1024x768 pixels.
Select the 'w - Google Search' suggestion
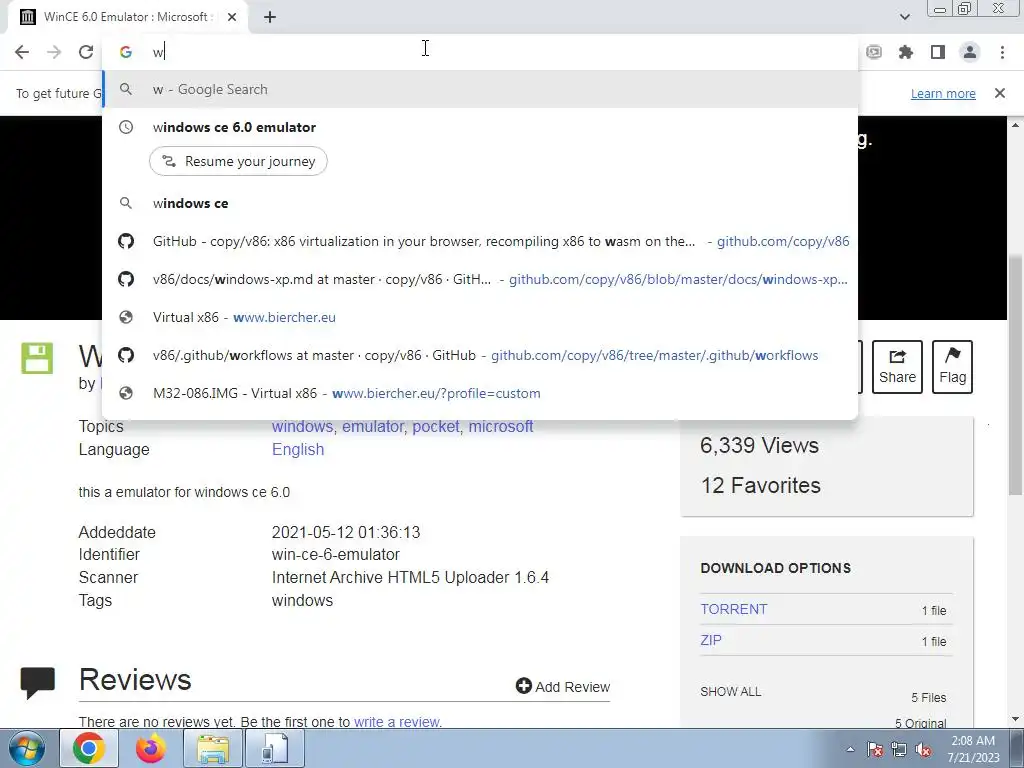480,89
